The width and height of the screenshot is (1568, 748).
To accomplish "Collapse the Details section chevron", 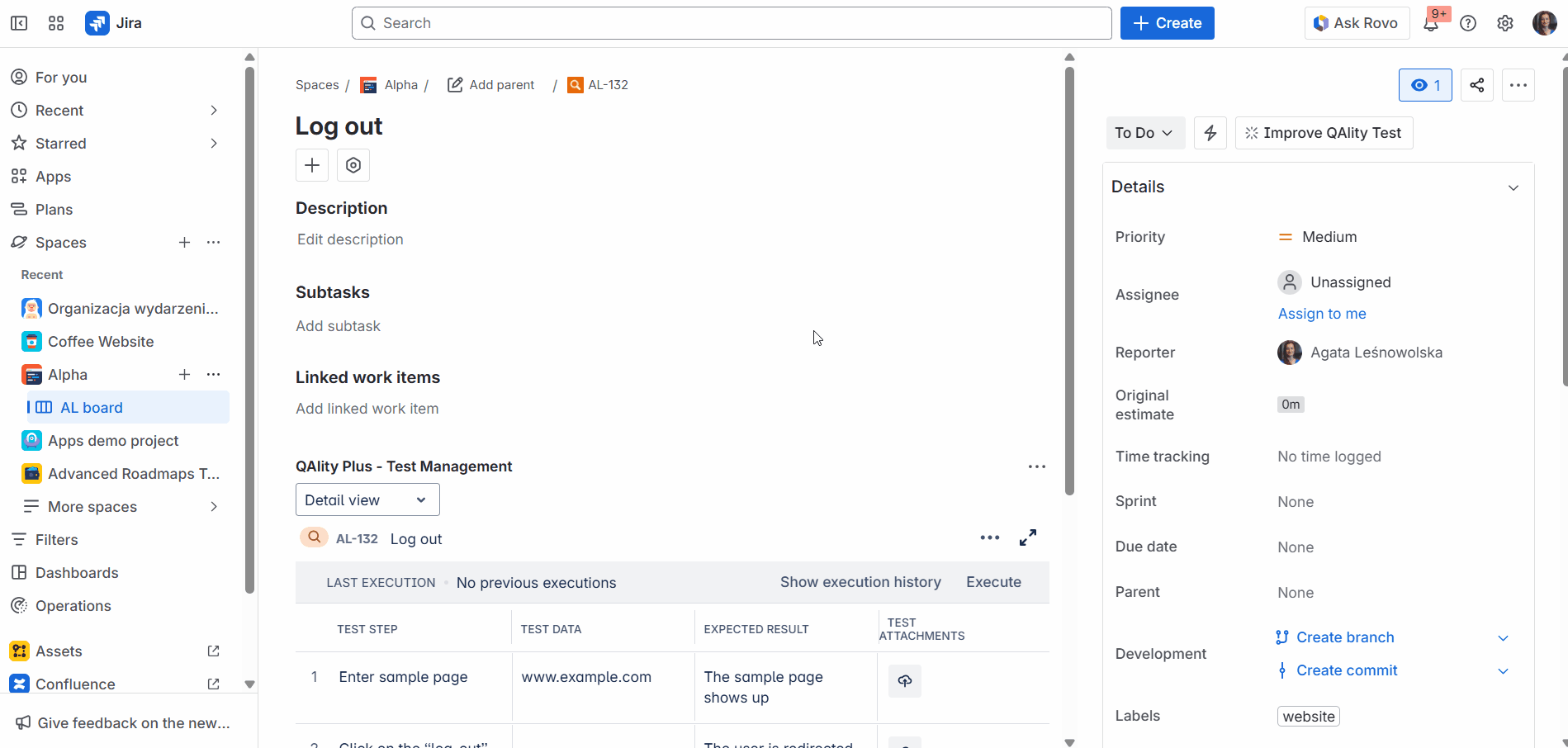I will [1514, 187].
